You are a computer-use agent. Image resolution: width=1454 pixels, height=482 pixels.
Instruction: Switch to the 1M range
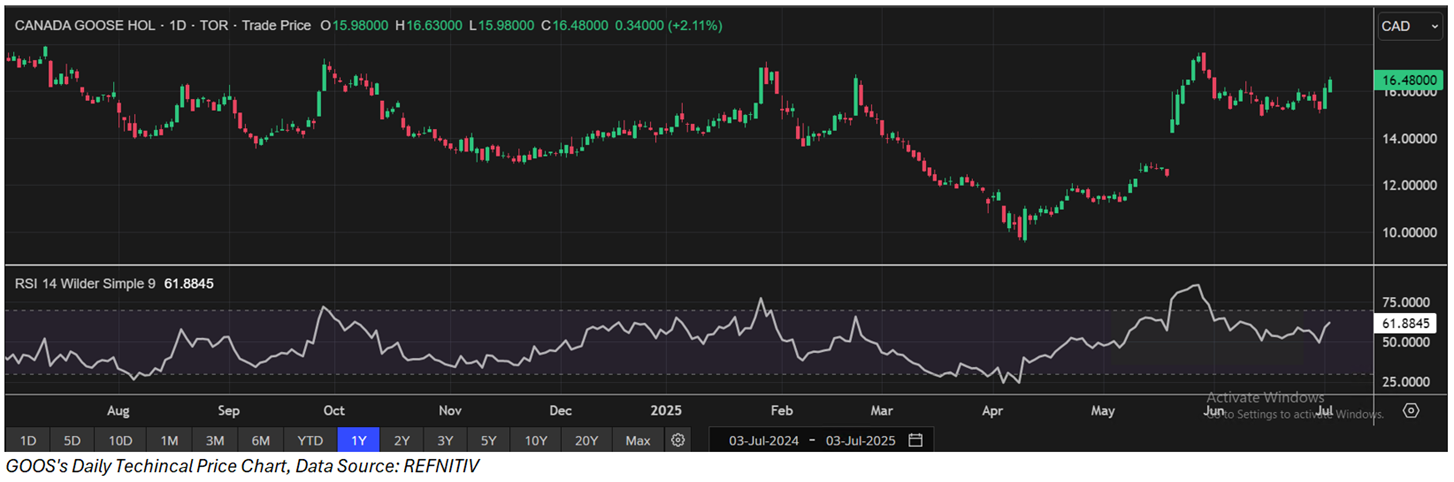click(169, 440)
